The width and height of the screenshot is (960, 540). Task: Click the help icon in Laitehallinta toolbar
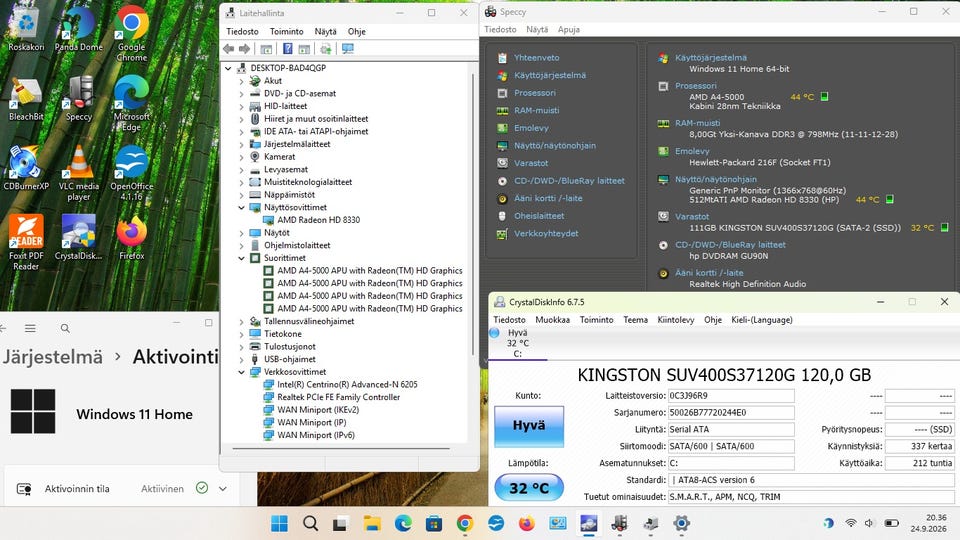pos(288,49)
